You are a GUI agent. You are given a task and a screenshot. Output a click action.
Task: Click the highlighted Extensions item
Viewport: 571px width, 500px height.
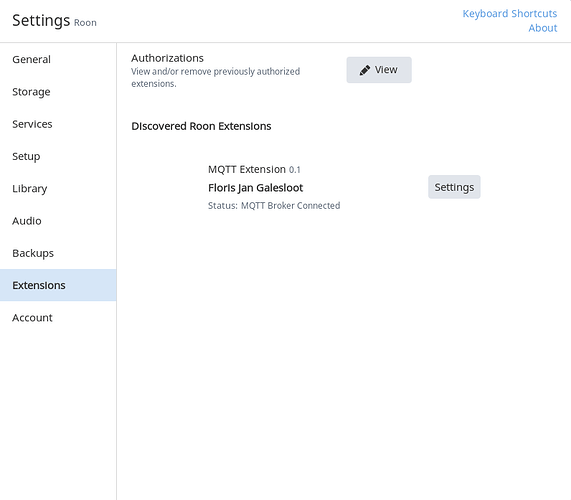pos(58,285)
